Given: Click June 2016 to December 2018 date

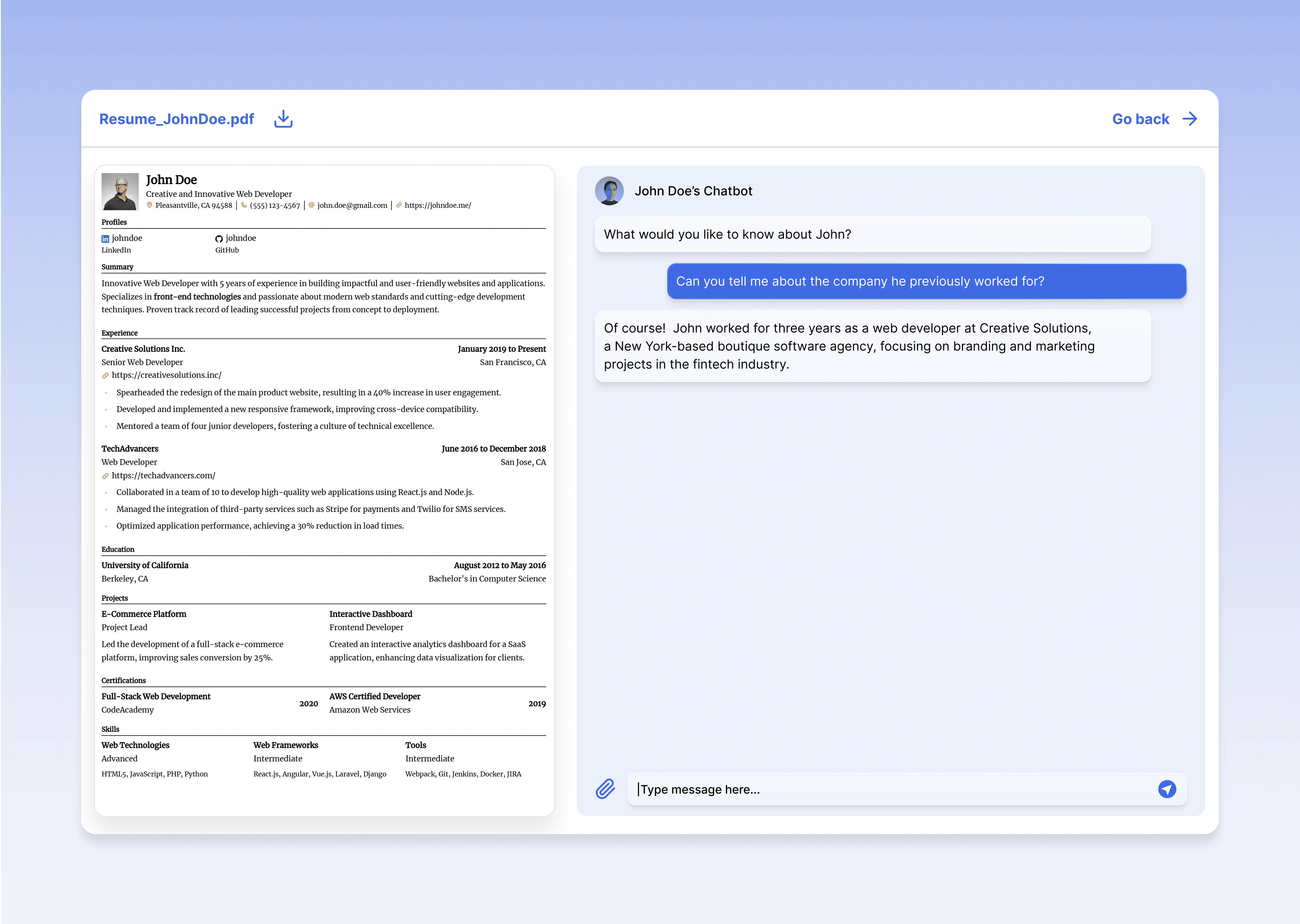Looking at the screenshot, I should tap(494, 449).
